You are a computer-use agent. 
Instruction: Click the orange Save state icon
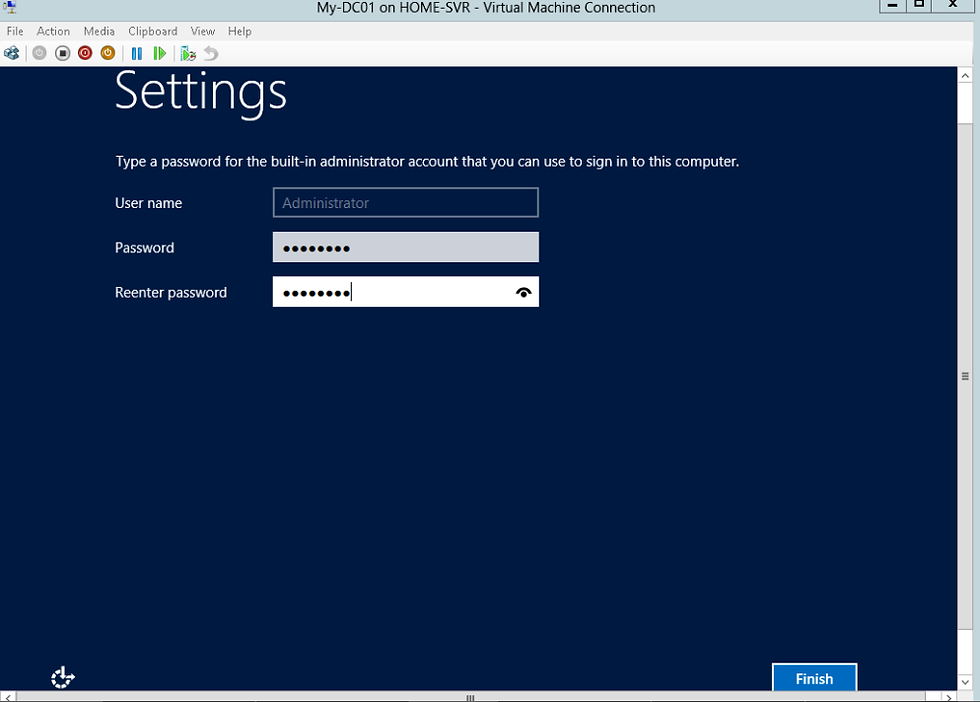(108, 53)
